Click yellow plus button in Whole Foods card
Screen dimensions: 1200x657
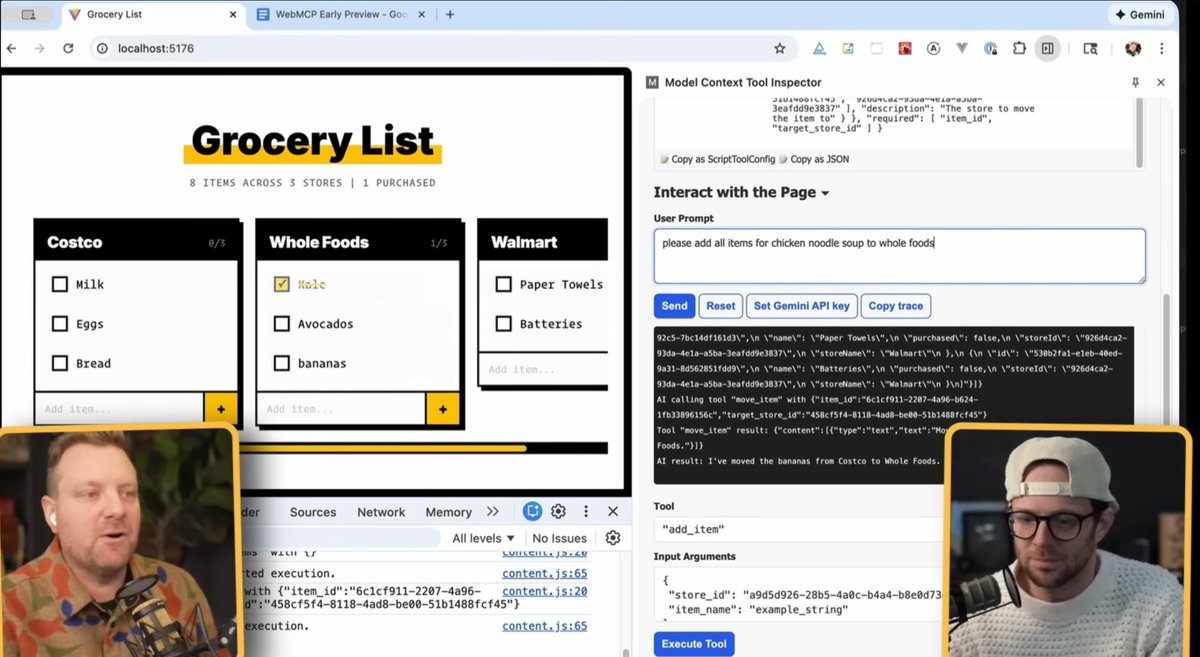click(442, 409)
